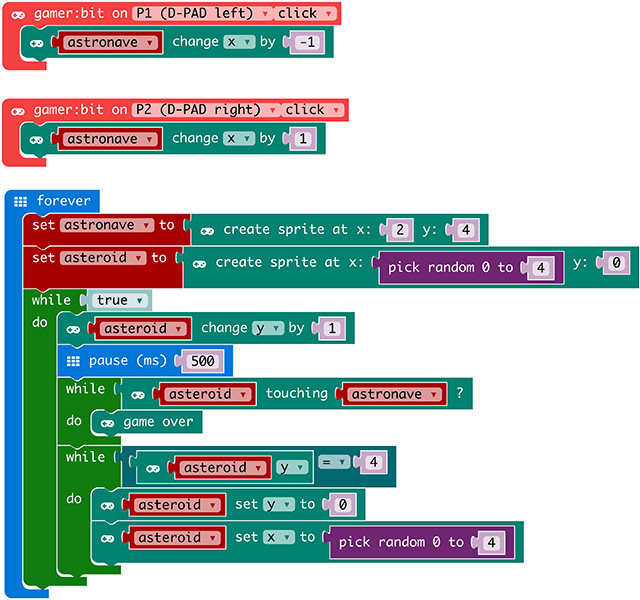Select the game over block
The width and height of the screenshot is (640, 600).
click(157, 422)
